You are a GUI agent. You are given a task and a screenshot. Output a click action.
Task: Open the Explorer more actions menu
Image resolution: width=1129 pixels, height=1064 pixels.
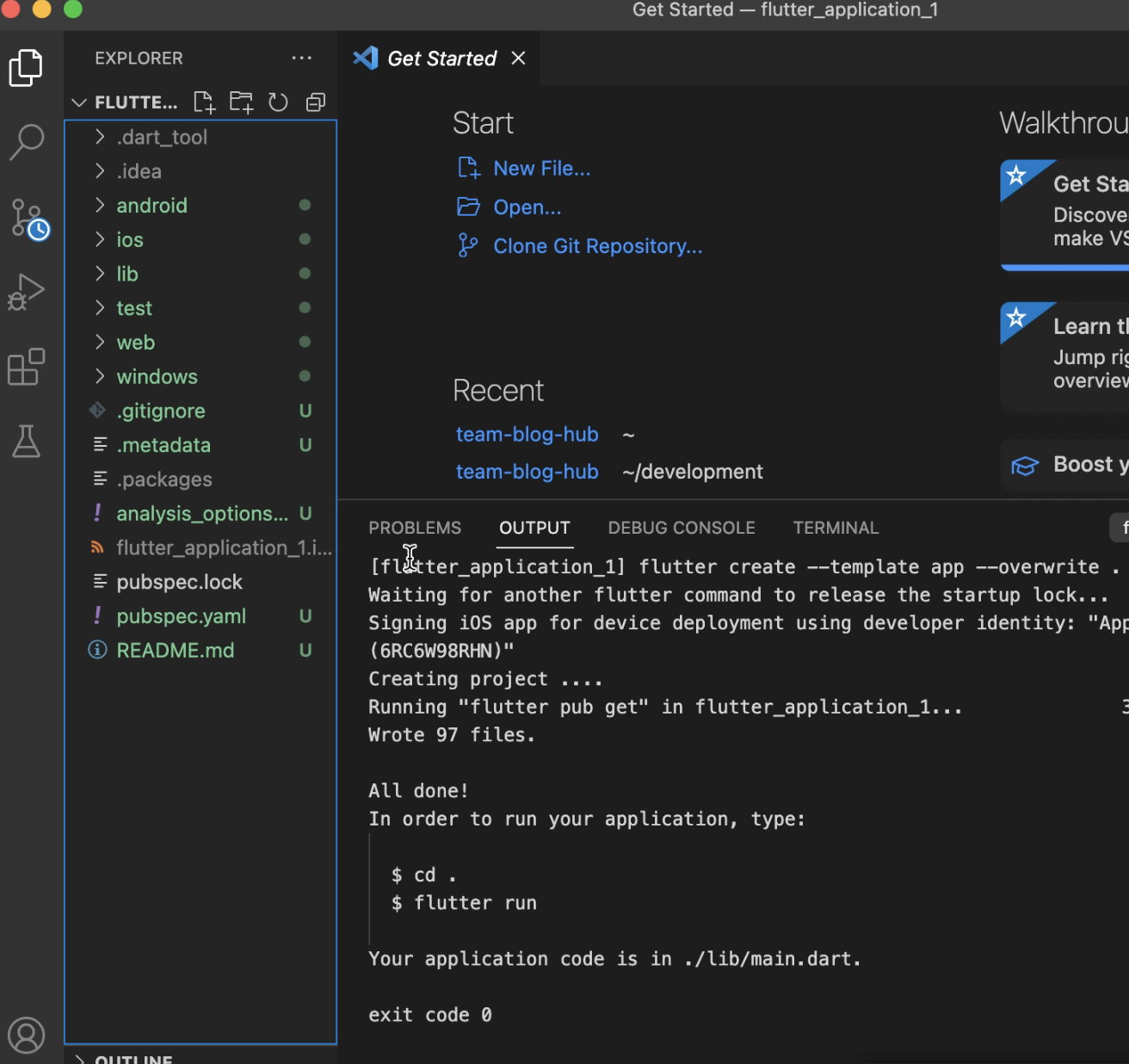pos(301,59)
